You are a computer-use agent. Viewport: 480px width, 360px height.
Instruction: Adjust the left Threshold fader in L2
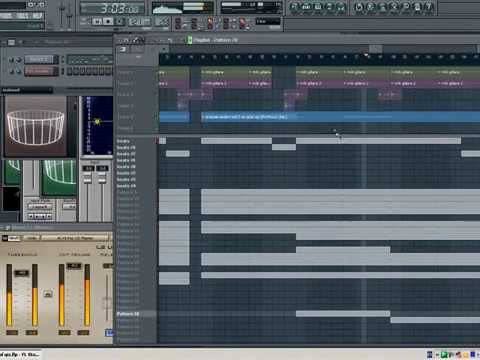(x=9, y=295)
